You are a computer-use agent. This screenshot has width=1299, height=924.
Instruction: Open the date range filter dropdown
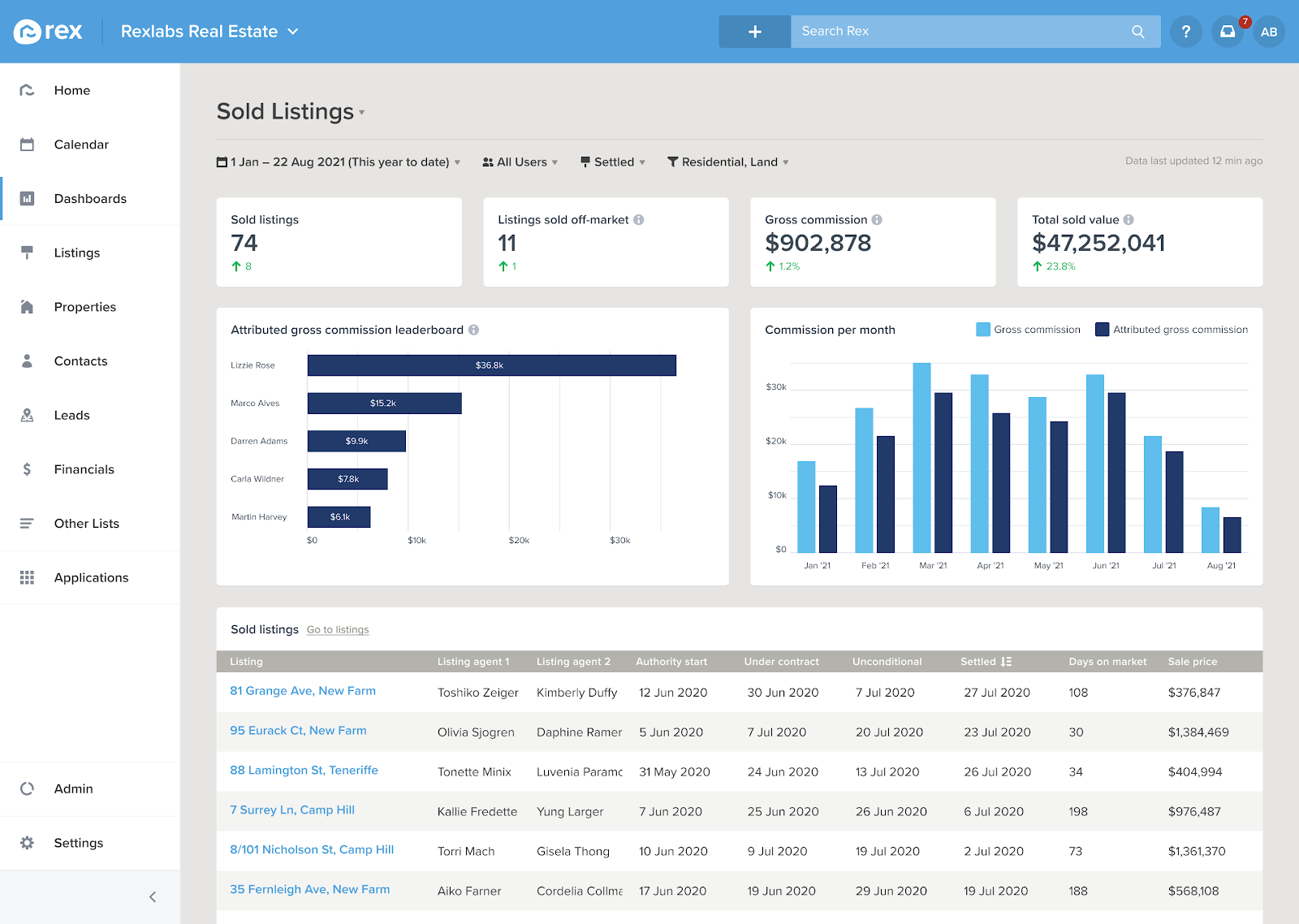(339, 162)
